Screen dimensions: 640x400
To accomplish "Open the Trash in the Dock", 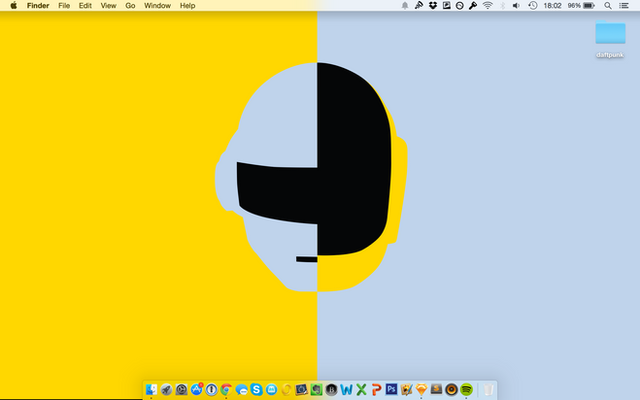I will (x=488, y=389).
